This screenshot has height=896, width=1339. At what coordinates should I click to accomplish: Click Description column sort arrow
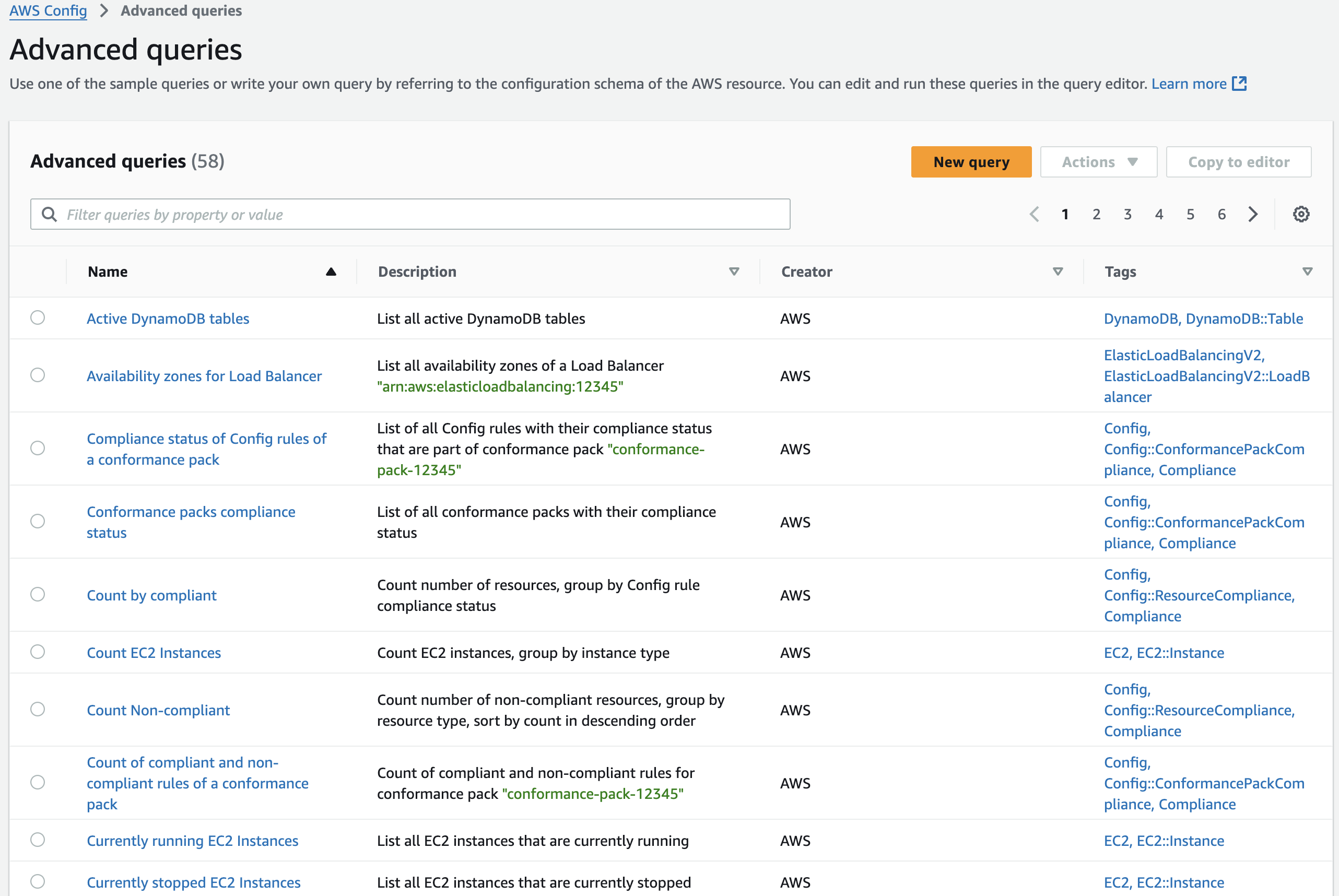coord(734,272)
